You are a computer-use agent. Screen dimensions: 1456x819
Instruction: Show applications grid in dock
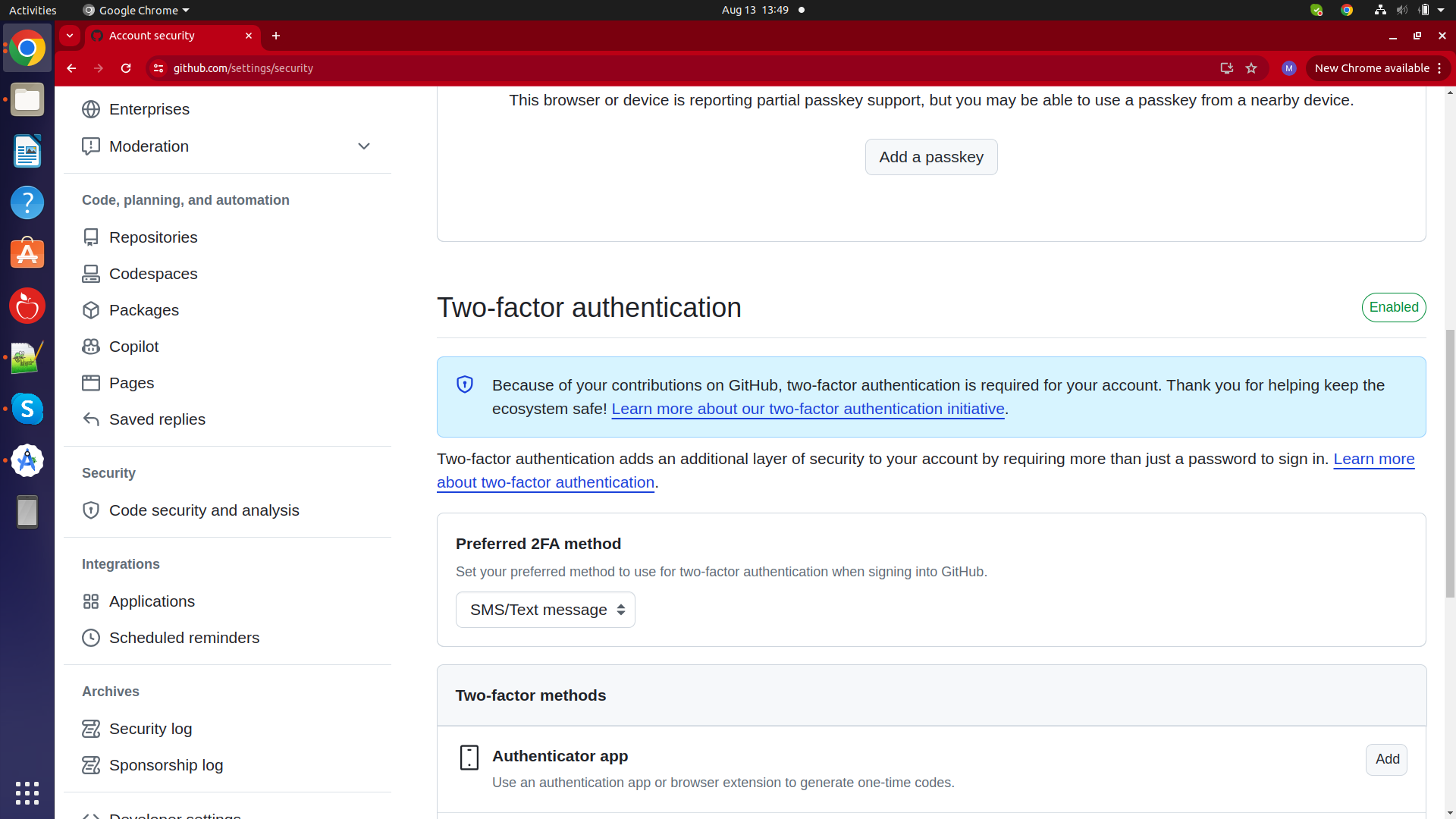[x=27, y=793]
